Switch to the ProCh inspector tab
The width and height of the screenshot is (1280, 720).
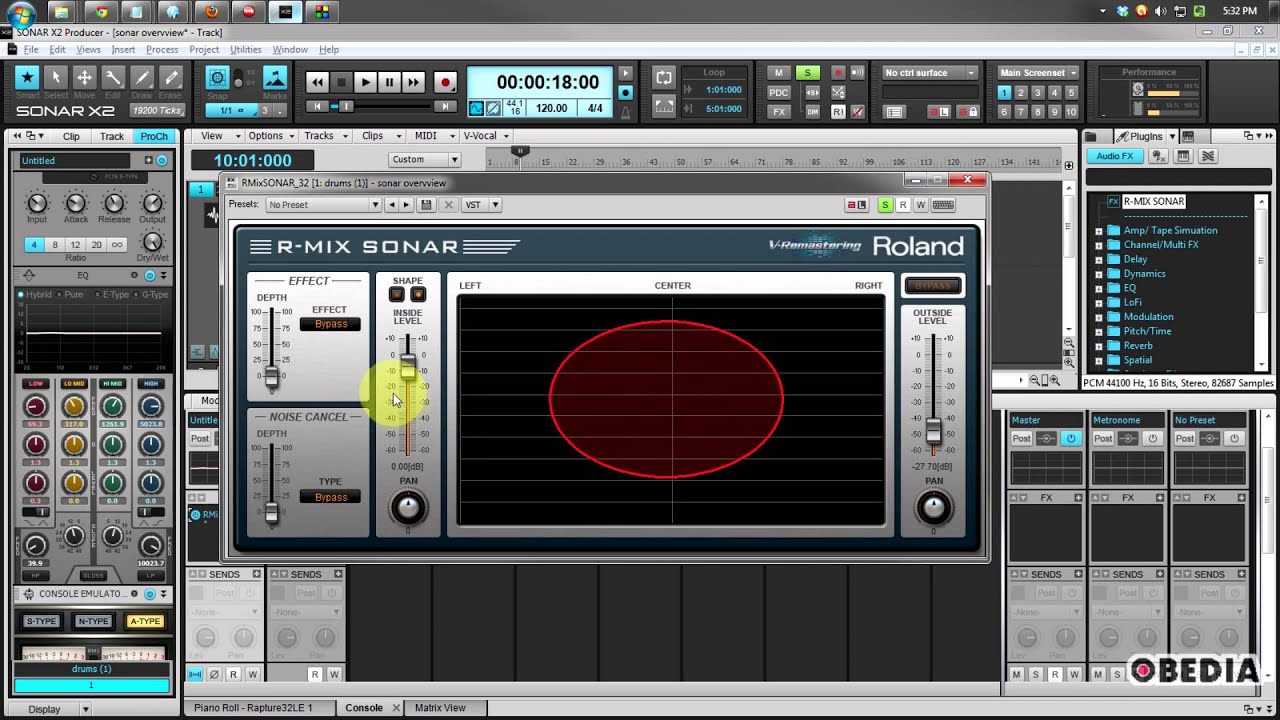click(154, 136)
